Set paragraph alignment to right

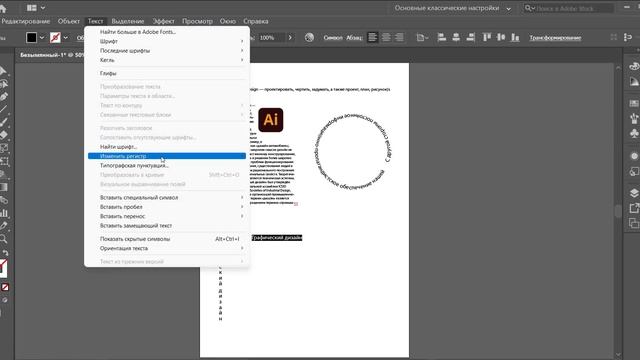[399, 38]
